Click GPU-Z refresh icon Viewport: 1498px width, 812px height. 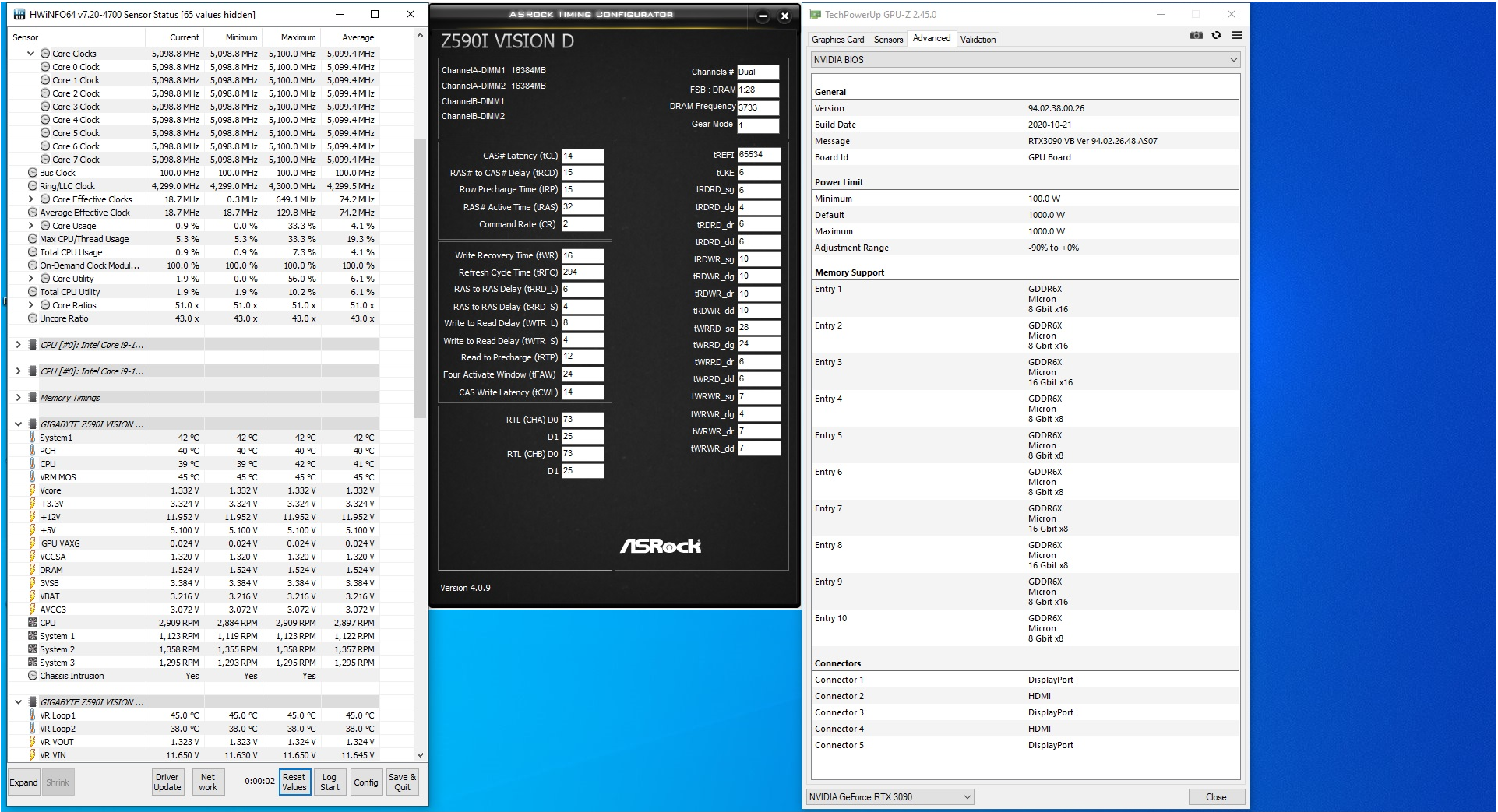(x=1216, y=35)
